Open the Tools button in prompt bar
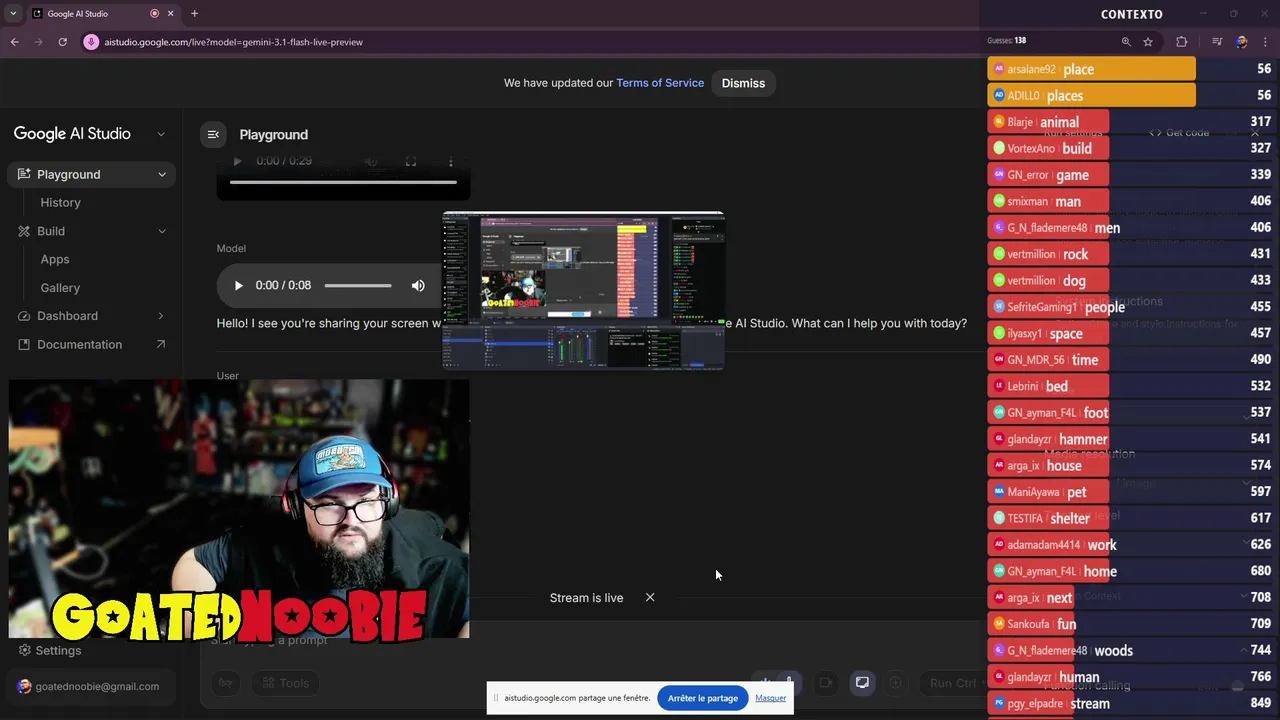1280x720 pixels. click(284, 683)
